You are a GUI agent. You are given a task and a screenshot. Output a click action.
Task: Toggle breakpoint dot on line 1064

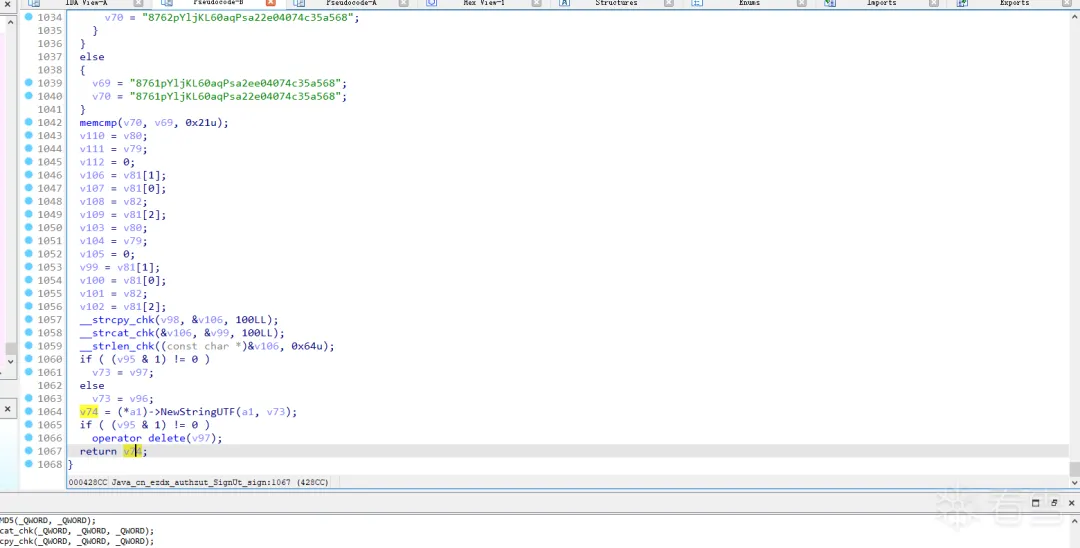(x=29, y=411)
